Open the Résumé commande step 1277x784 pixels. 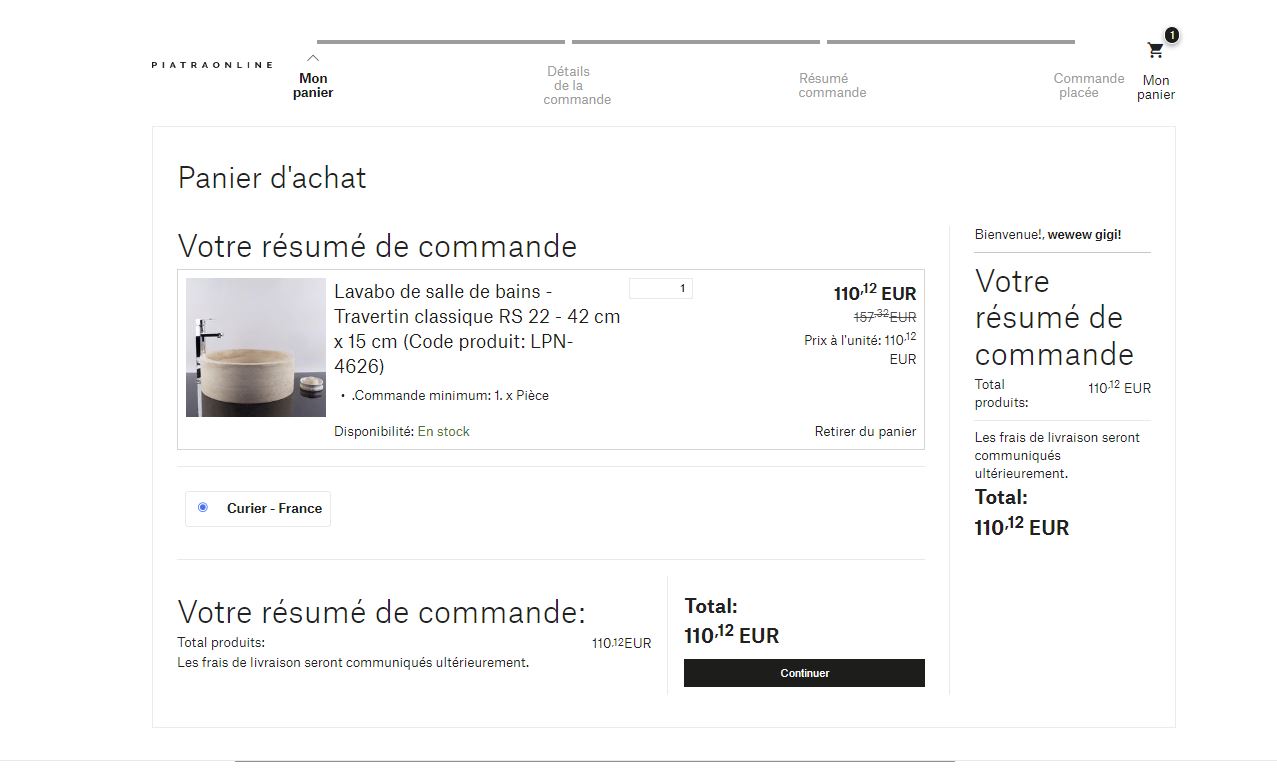coord(831,85)
